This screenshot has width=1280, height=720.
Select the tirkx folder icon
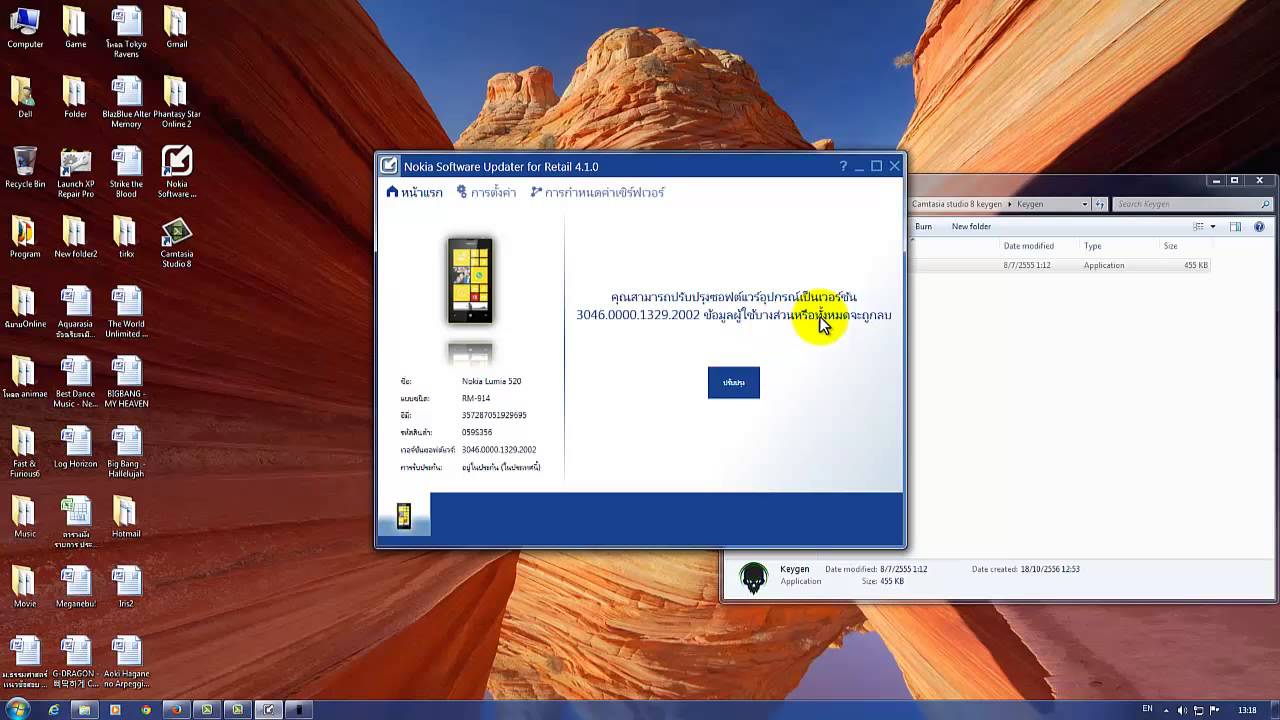coord(126,238)
